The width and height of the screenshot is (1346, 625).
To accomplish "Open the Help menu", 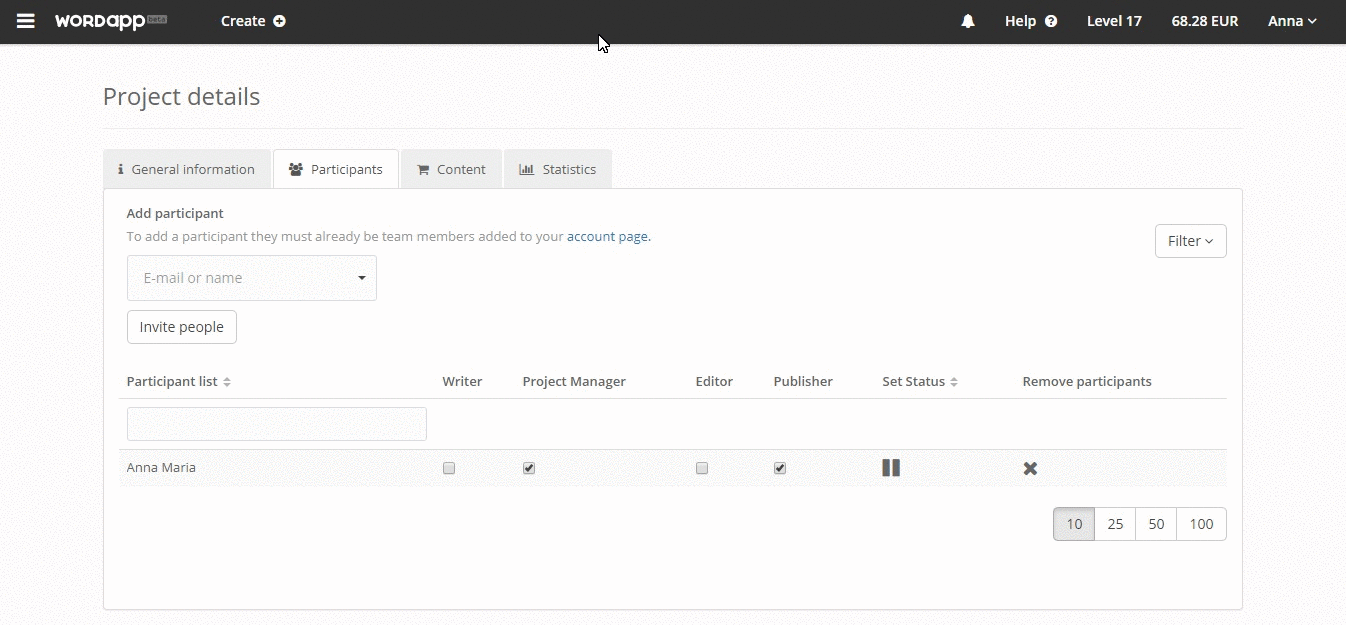I will point(1031,21).
